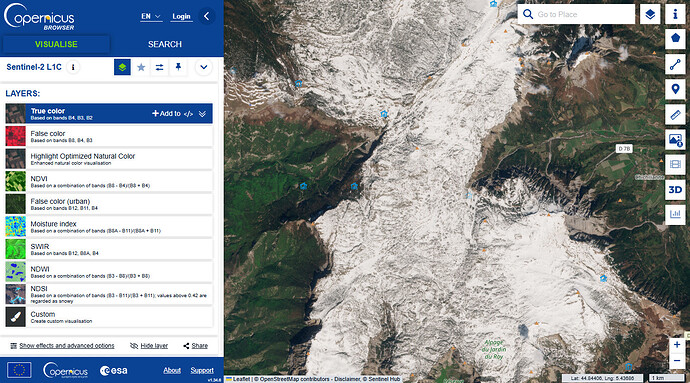Open EN language dropdown
The width and height of the screenshot is (690, 383).
(151, 17)
